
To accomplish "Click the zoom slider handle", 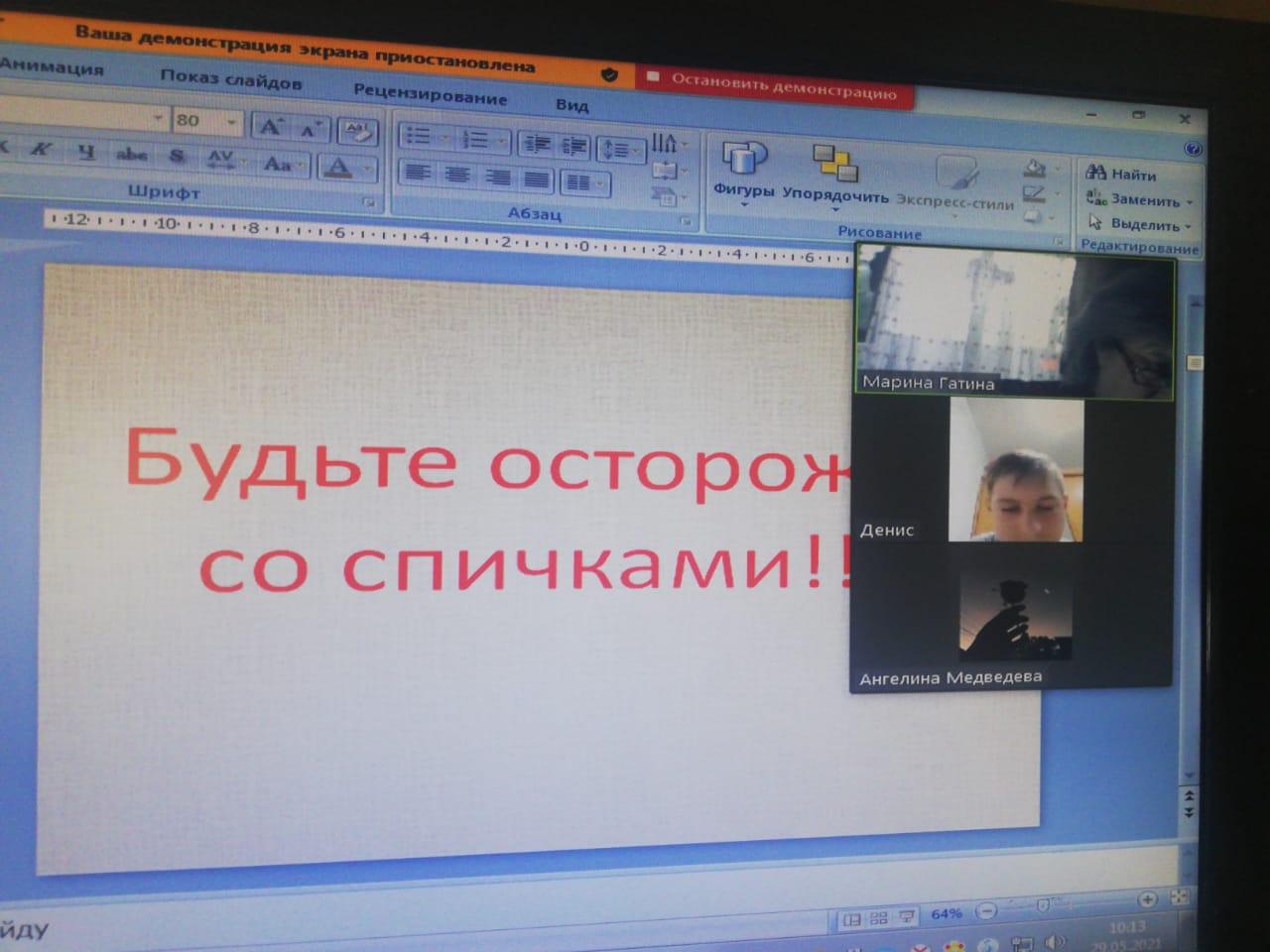I will [1042, 905].
